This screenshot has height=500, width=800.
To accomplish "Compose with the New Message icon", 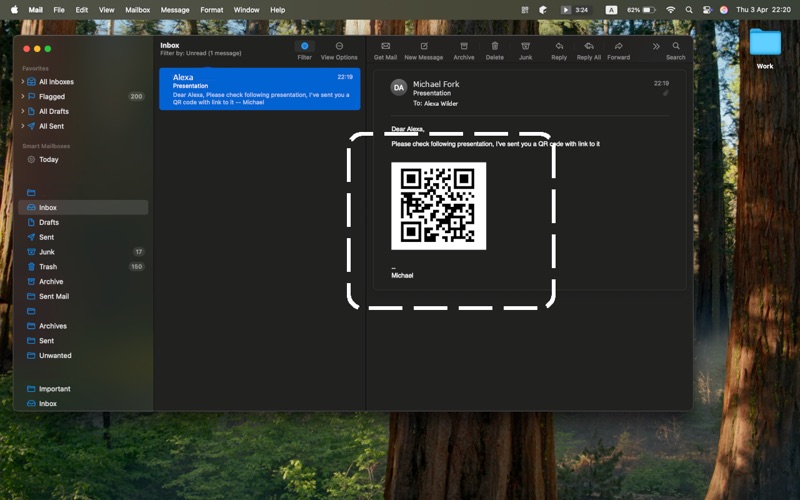I will point(423,46).
